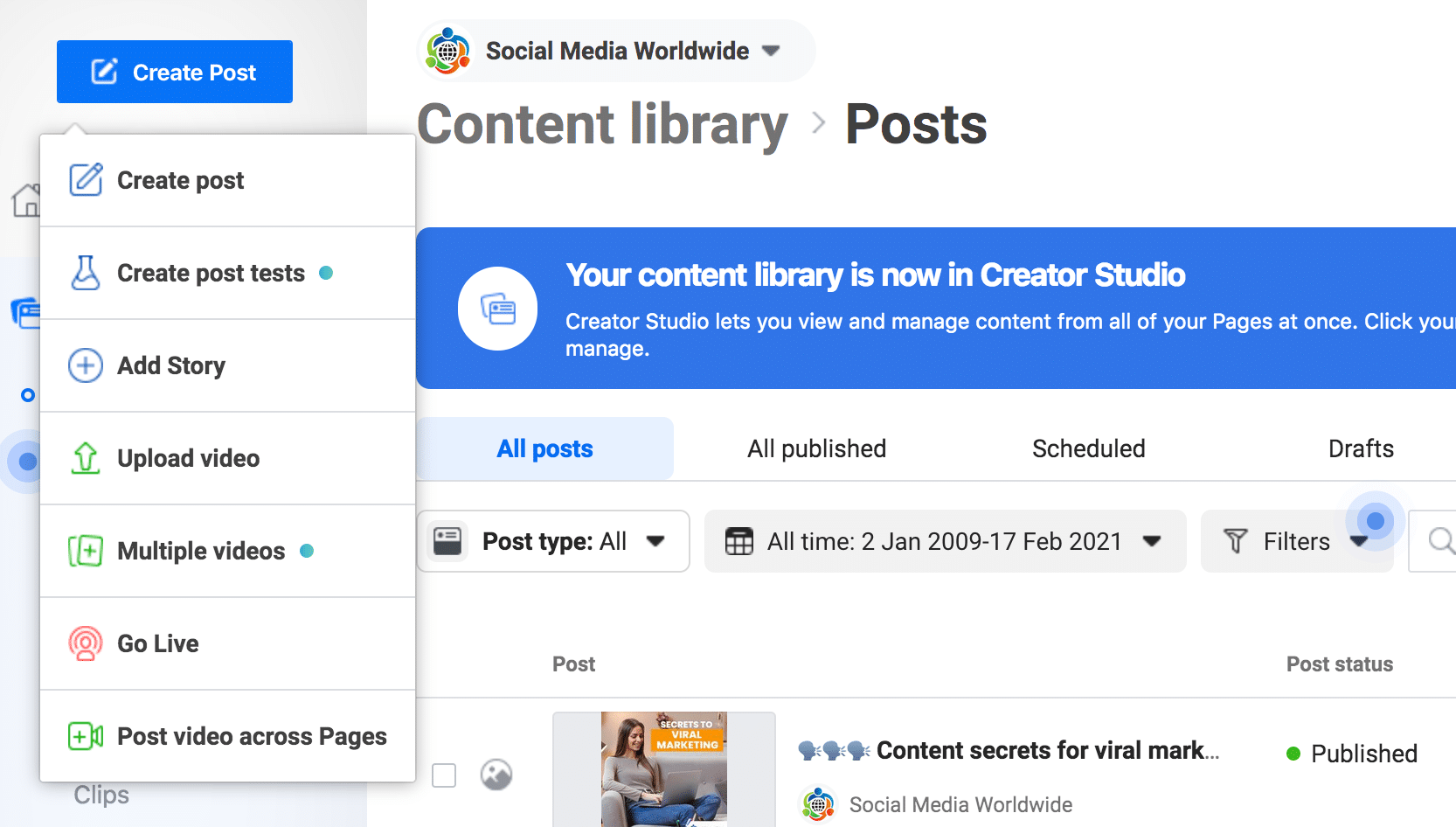
Task: Switch to the All published tab
Action: pyautogui.click(x=816, y=448)
